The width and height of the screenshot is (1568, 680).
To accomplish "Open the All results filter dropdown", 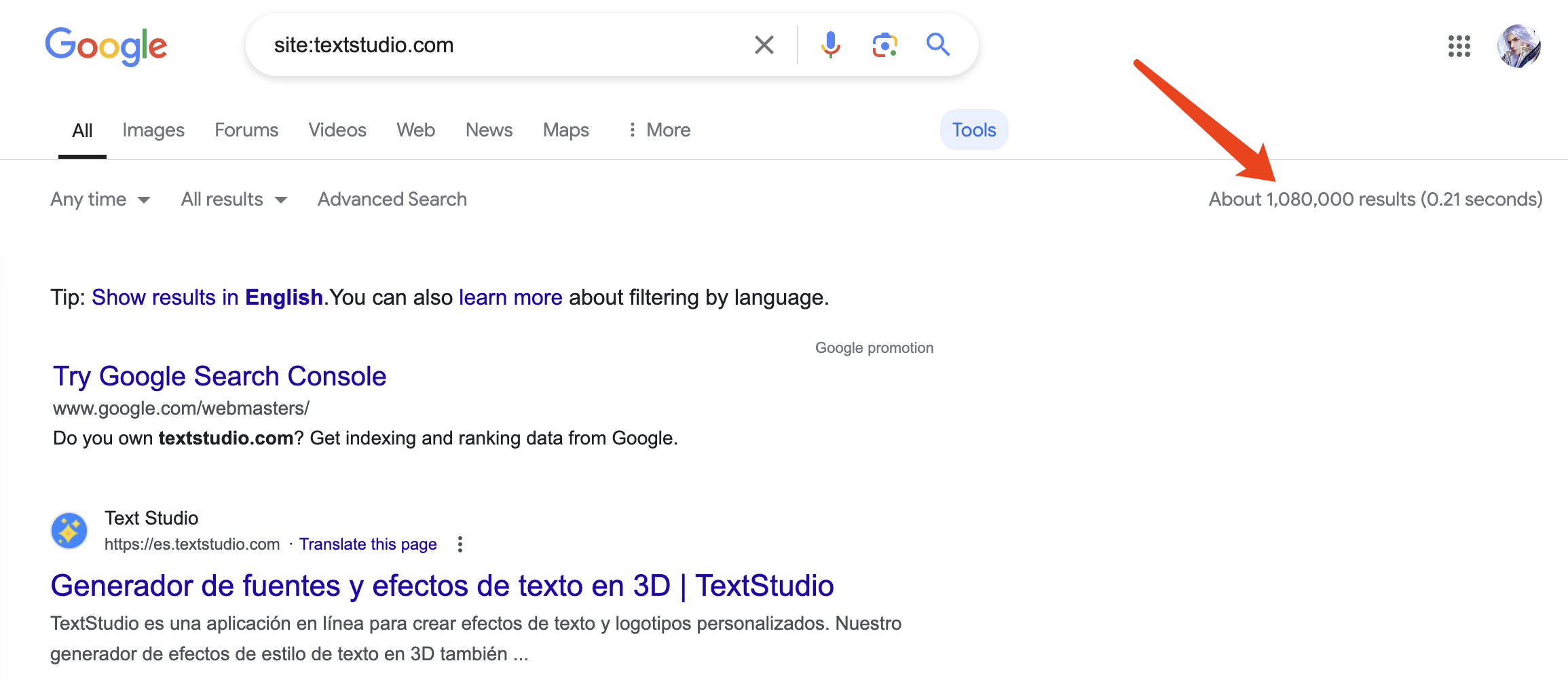I will 234,200.
